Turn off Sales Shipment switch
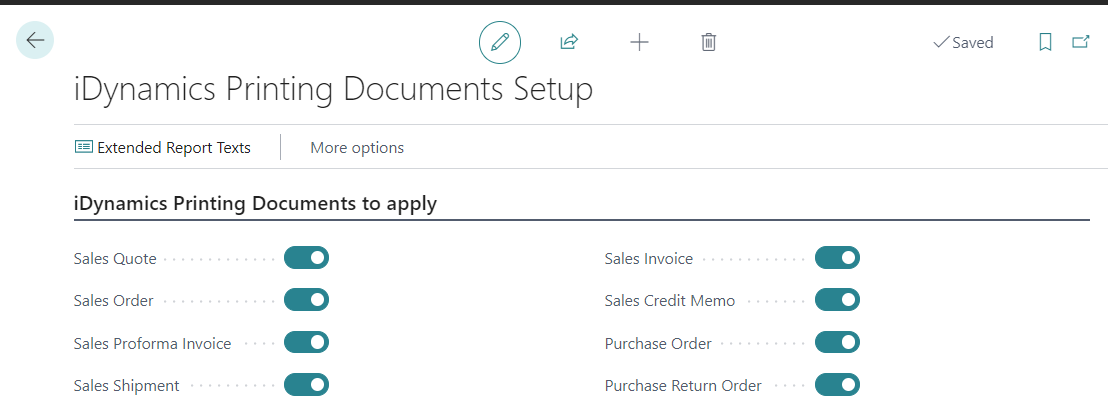The height and width of the screenshot is (416, 1108). click(x=307, y=385)
